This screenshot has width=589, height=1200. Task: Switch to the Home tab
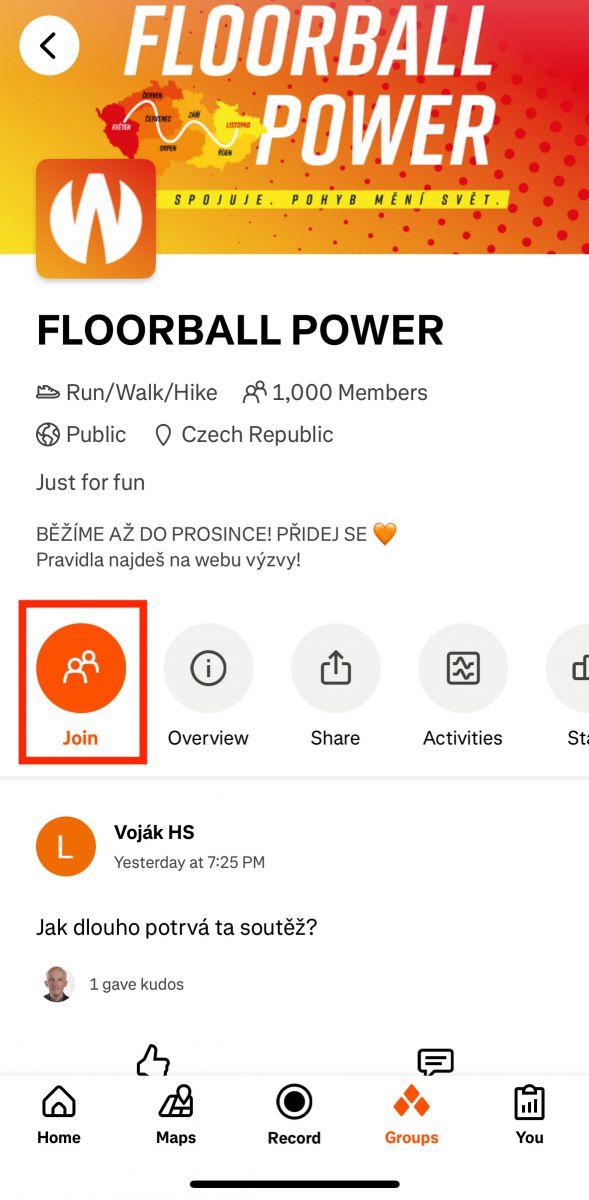59,1116
